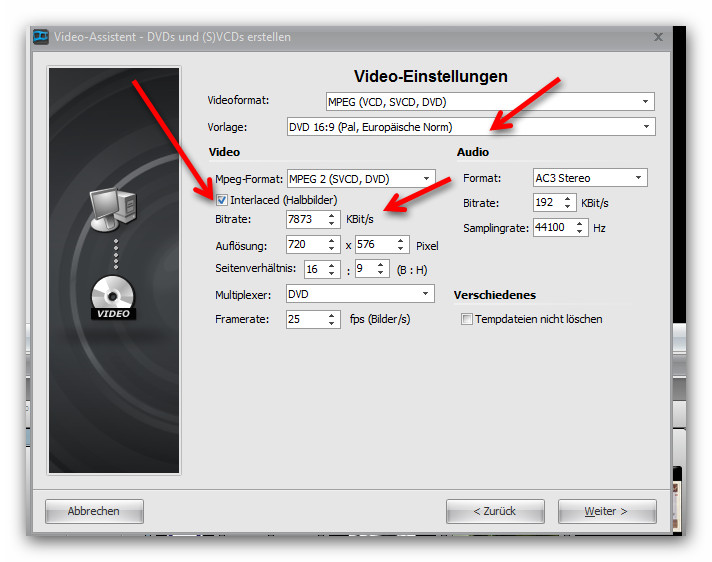Click the Auflösung width field 720
The height and width of the screenshot is (562, 712).
coord(304,245)
